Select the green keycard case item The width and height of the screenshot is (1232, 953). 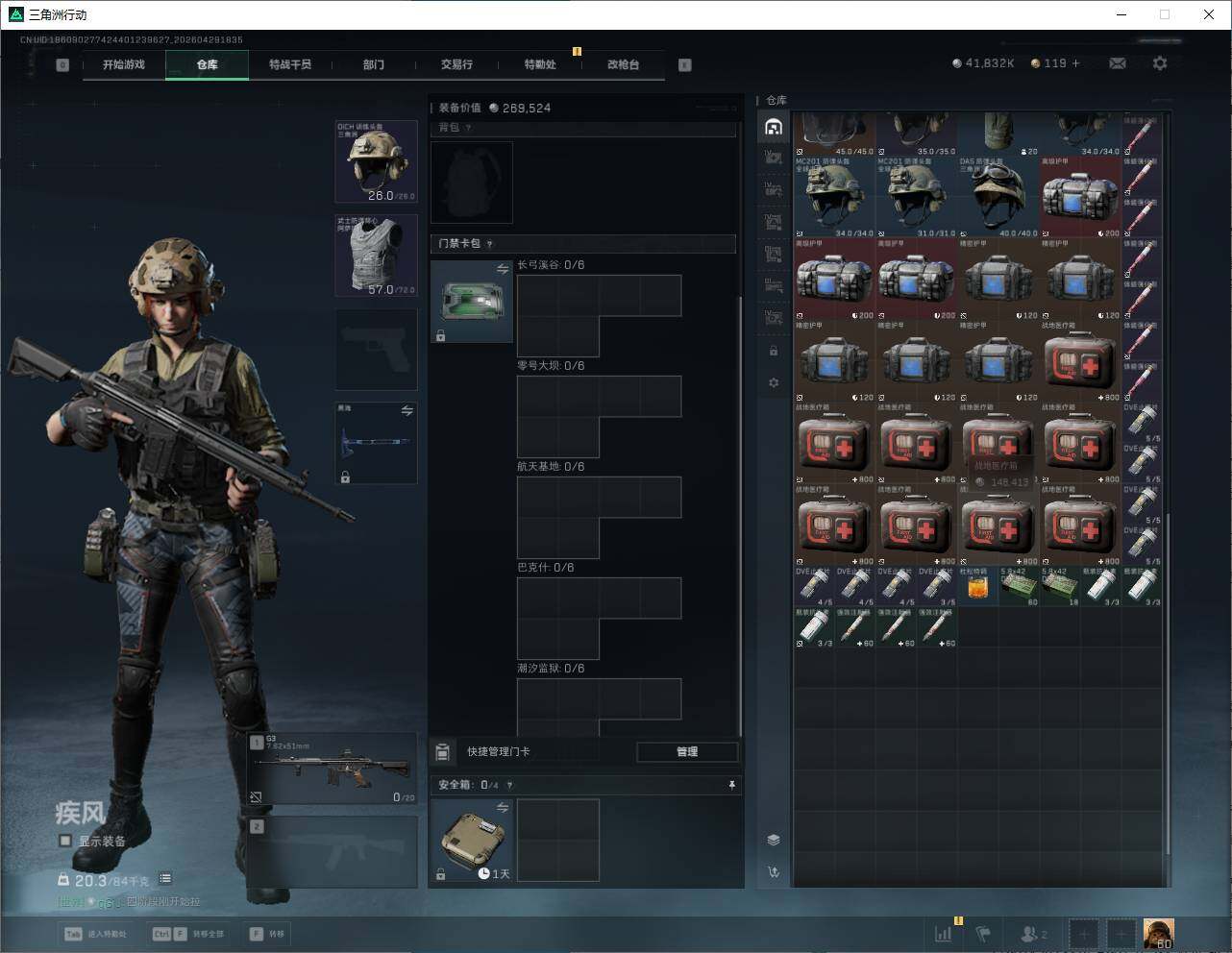tap(471, 302)
